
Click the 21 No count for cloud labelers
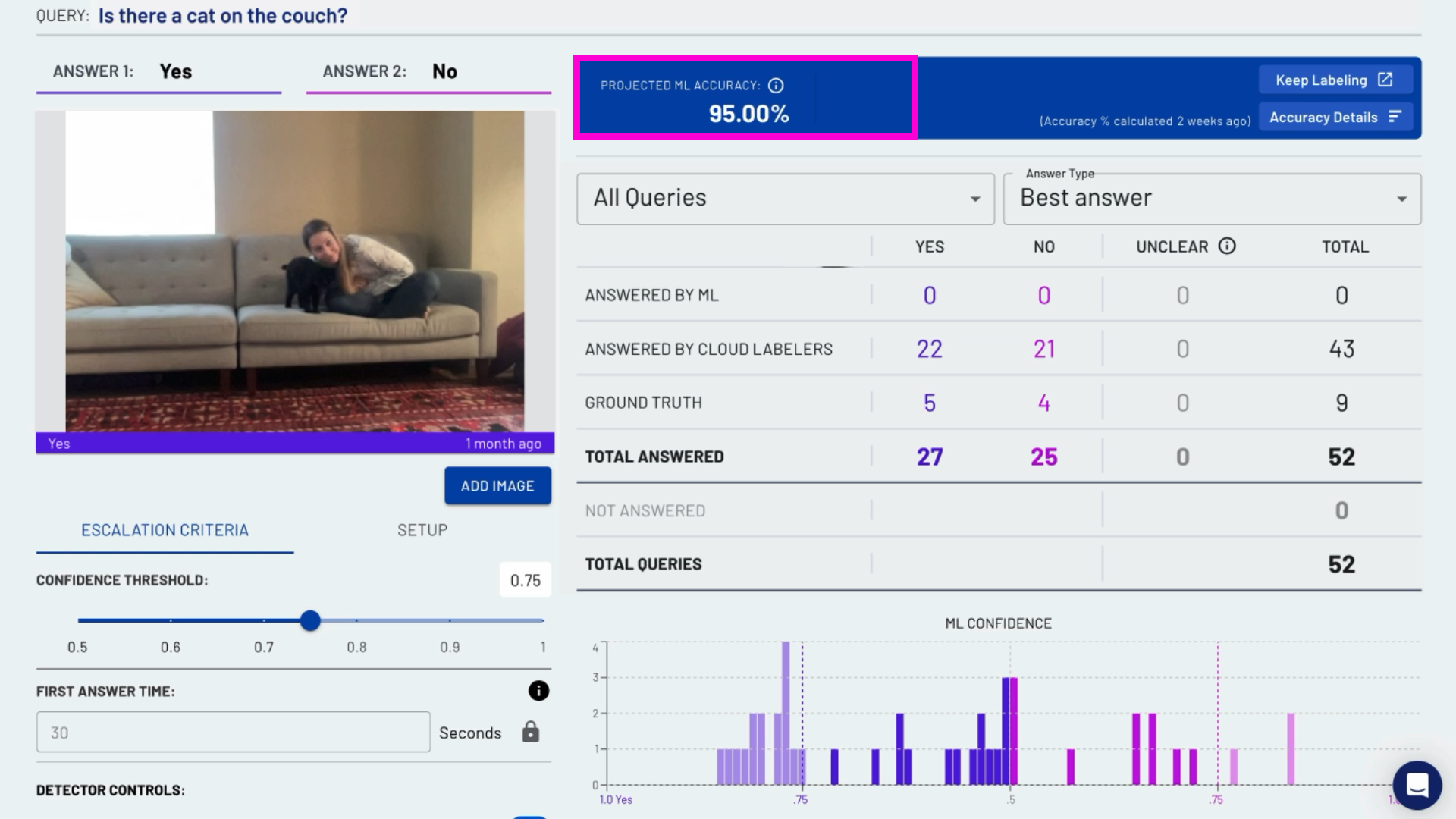pyautogui.click(x=1043, y=349)
